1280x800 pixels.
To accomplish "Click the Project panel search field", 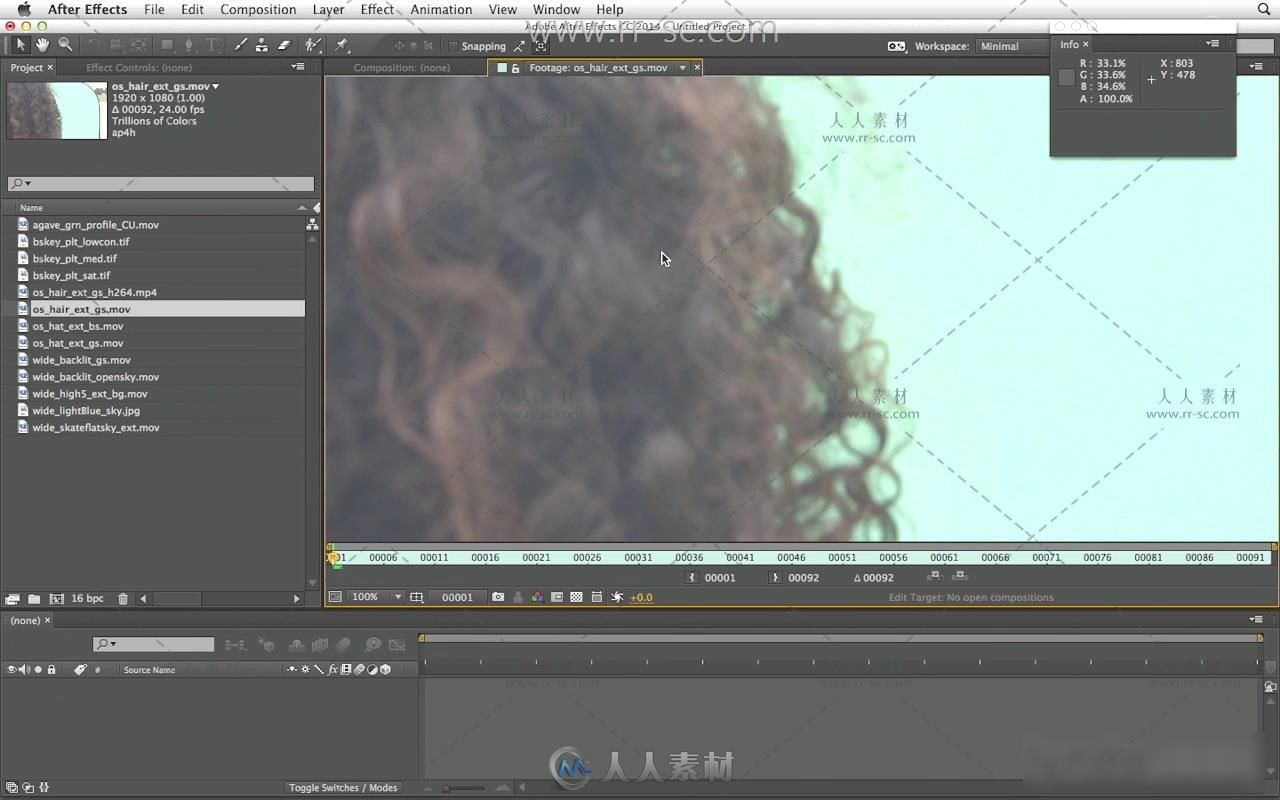I will [161, 184].
